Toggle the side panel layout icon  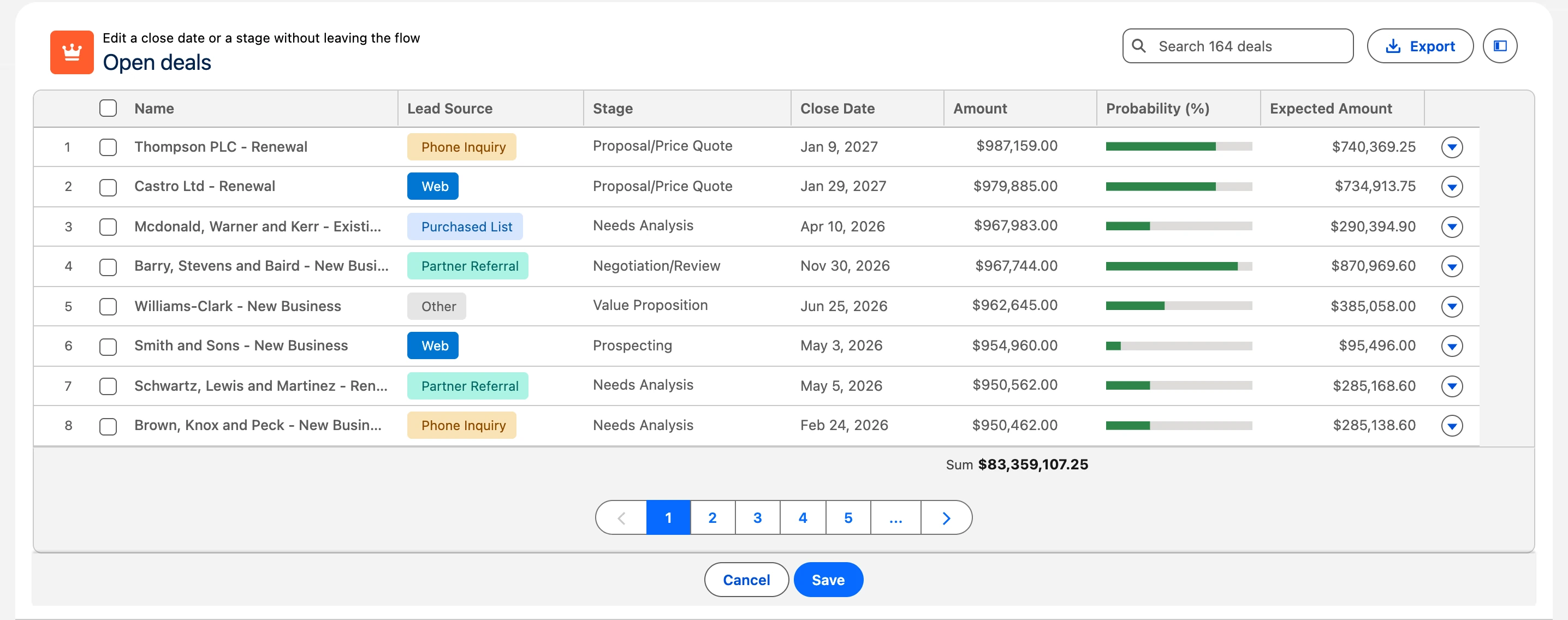[1500, 46]
